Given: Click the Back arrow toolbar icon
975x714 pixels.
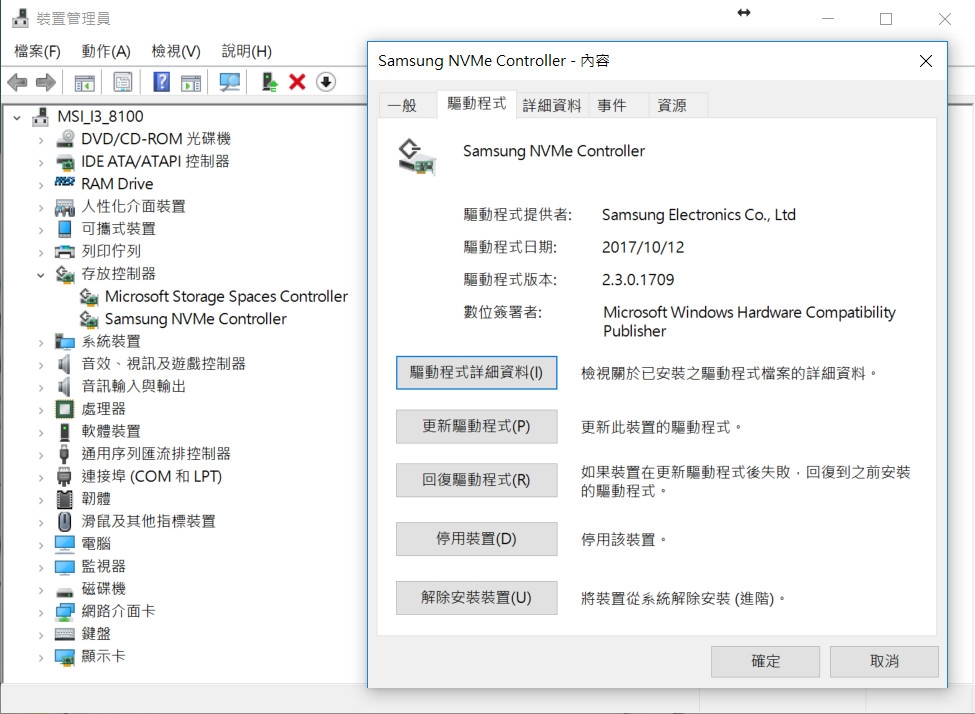Looking at the screenshot, I should [x=17, y=82].
